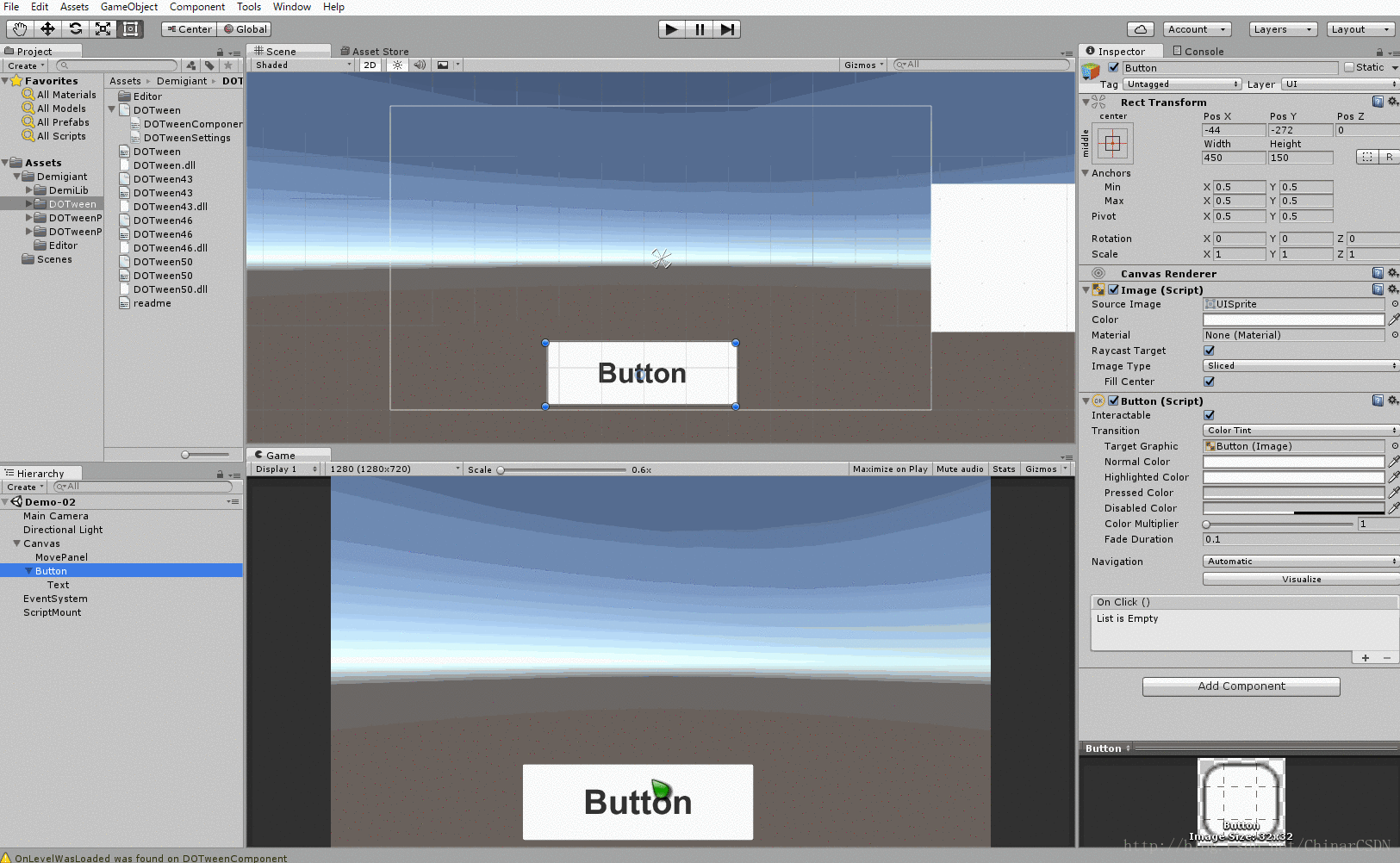Click the Pause button

pos(700,29)
